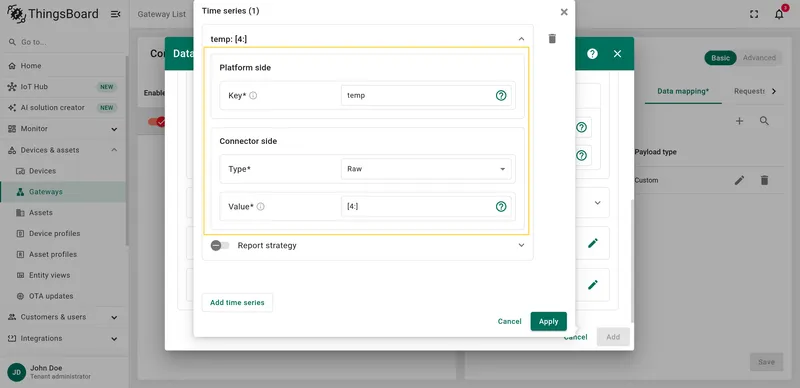800x388 pixels.
Task: Delete the Custom payload mapping row
Action: (x=764, y=180)
